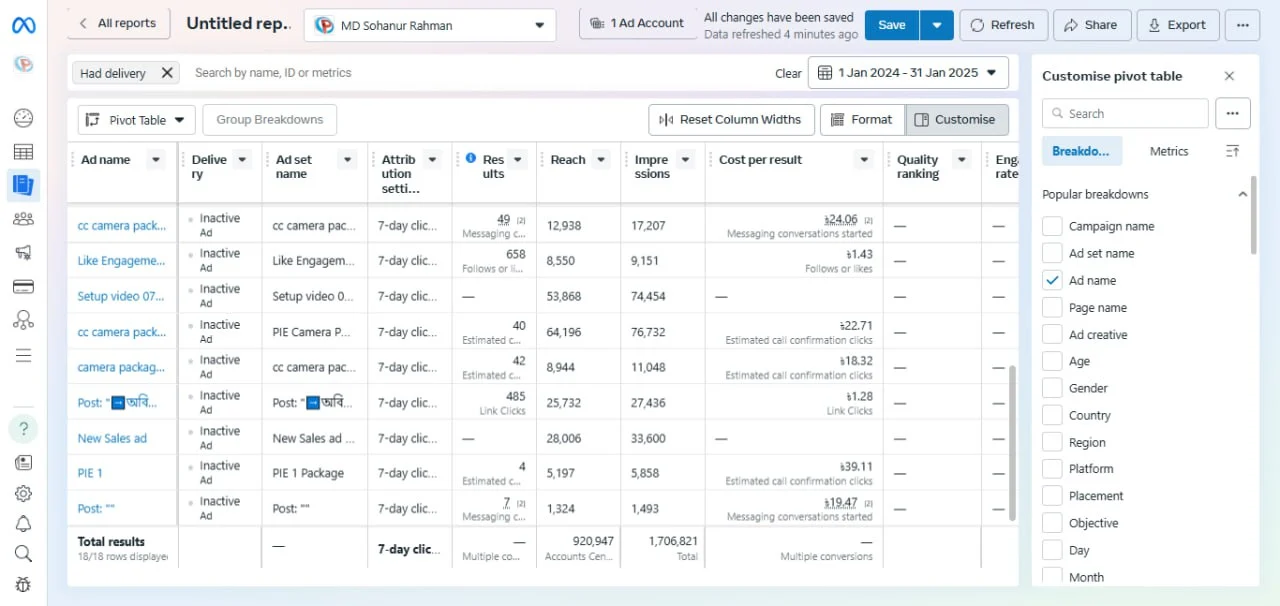Open the Audiences people icon in sidebar

tap(23, 219)
